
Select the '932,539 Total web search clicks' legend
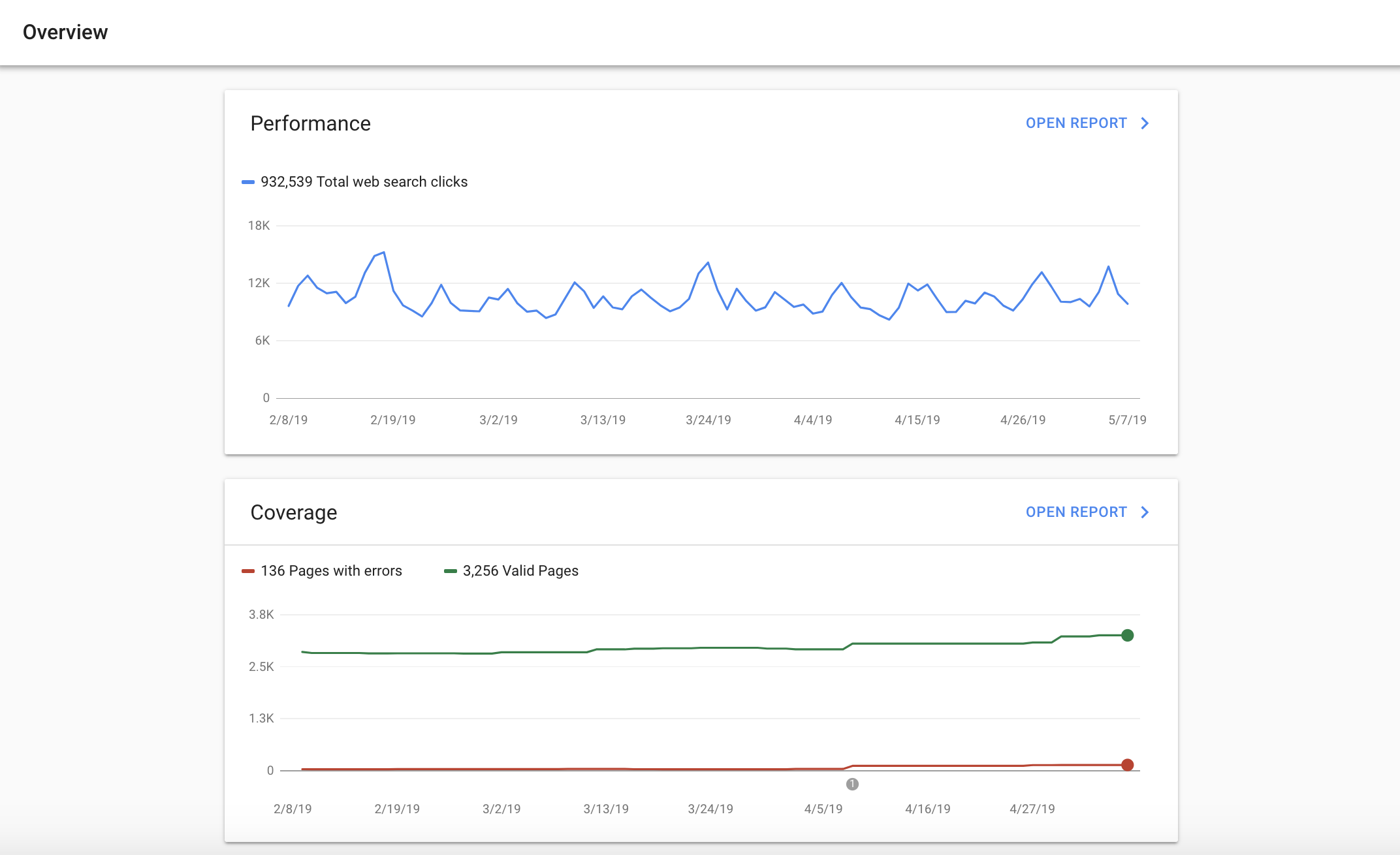tap(364, 182)
